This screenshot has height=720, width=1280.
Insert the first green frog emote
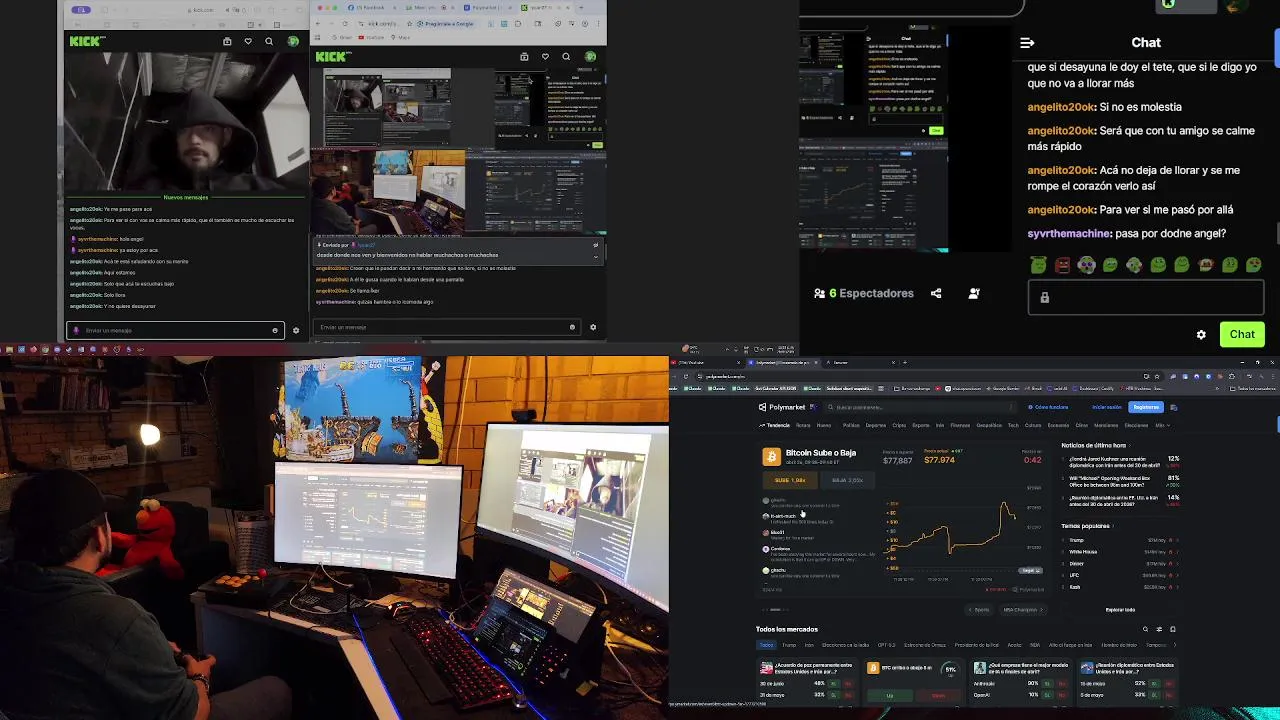[x=1038, y=265]
